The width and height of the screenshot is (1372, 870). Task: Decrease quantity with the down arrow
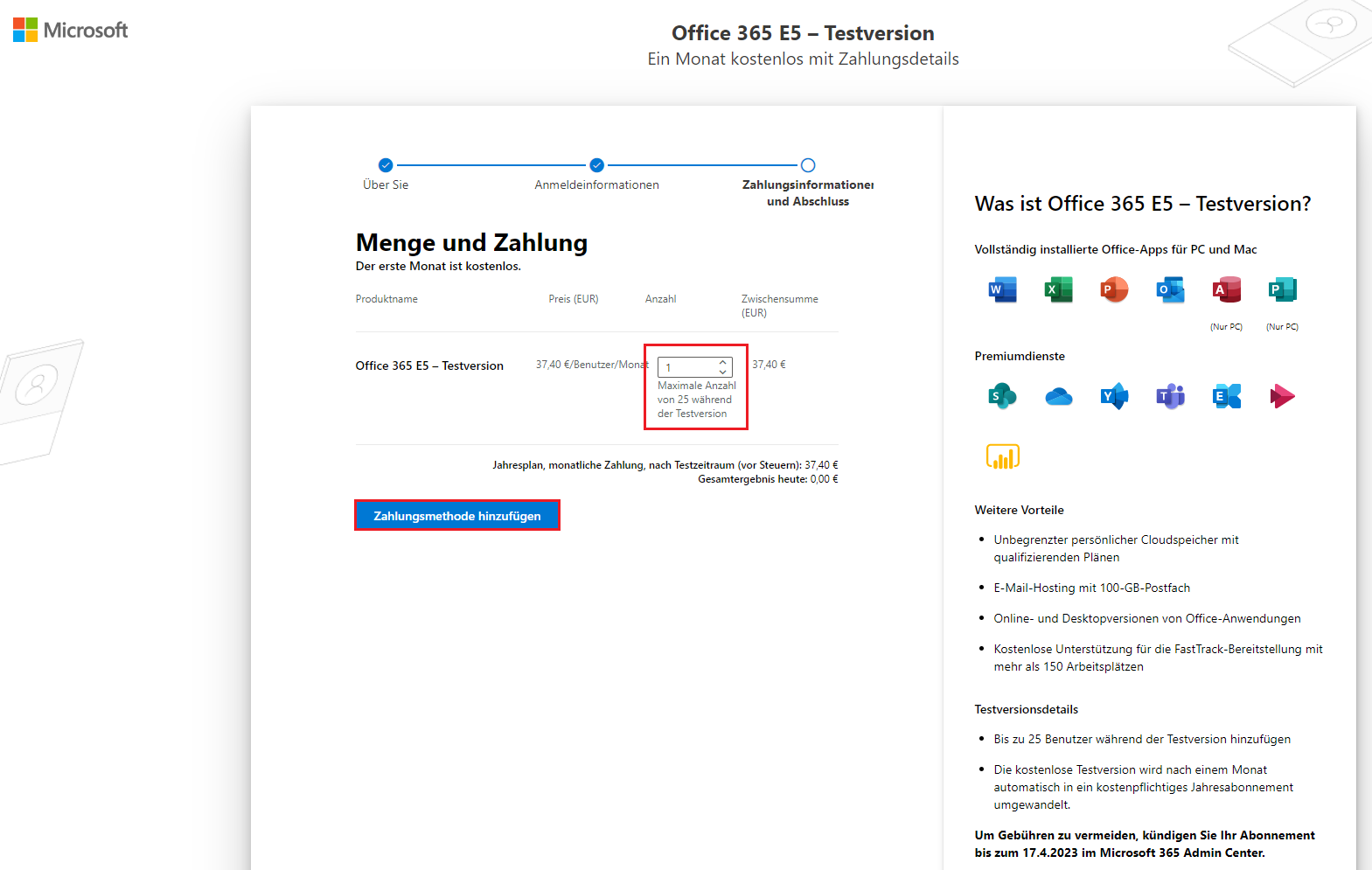coord(723,372)
